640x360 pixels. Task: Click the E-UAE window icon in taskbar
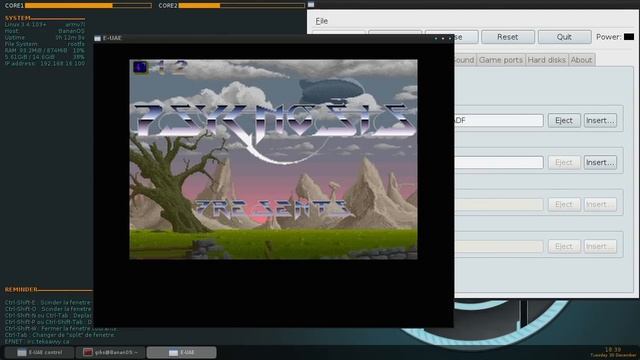coord(173,353)
